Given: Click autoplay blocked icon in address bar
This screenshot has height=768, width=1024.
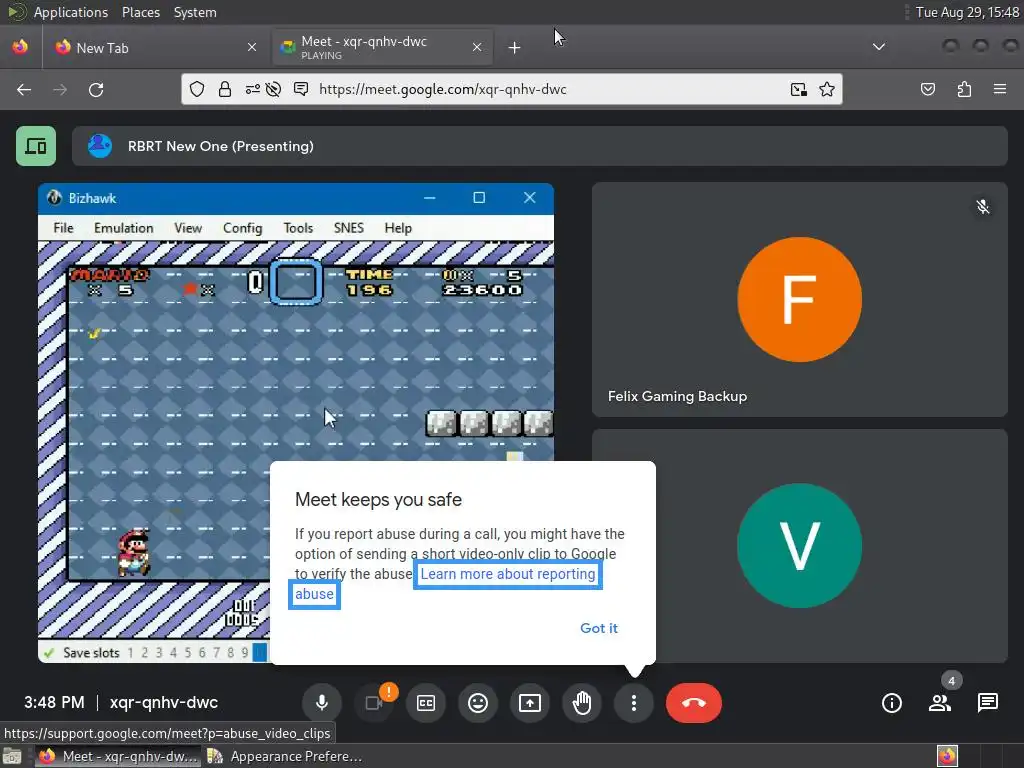Looking at the screenshot, I should pos(274,89).
